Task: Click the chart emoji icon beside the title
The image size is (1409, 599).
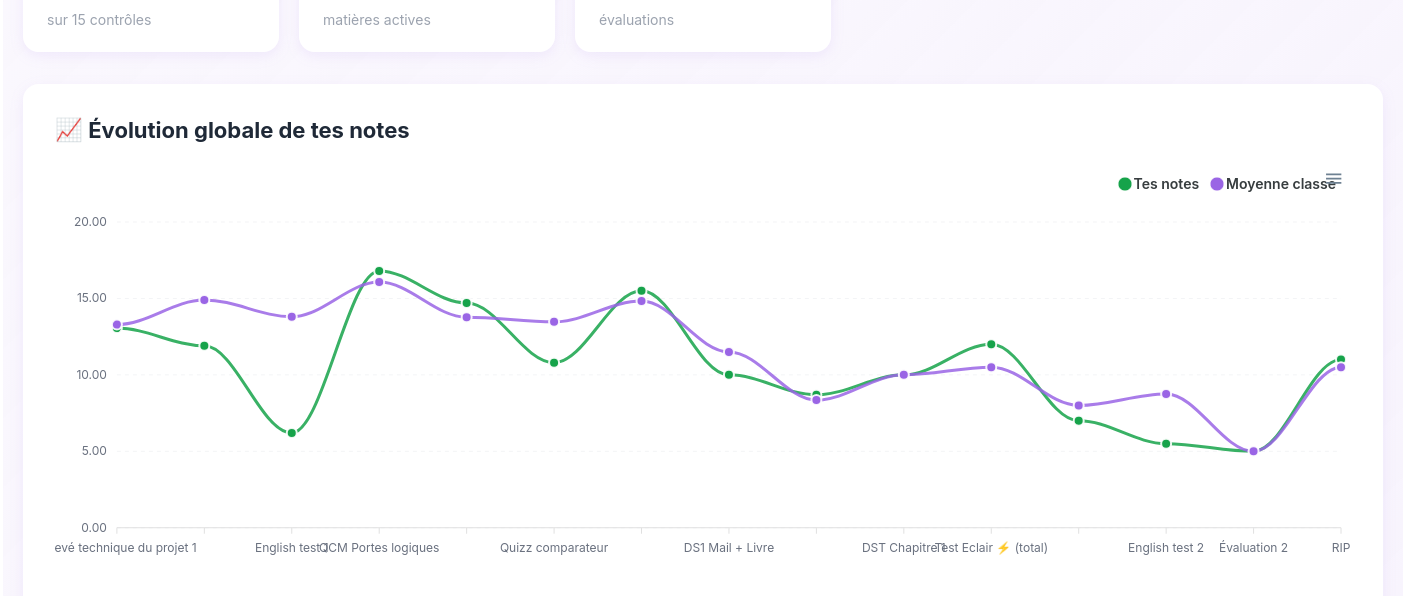Action: point(68,130)
